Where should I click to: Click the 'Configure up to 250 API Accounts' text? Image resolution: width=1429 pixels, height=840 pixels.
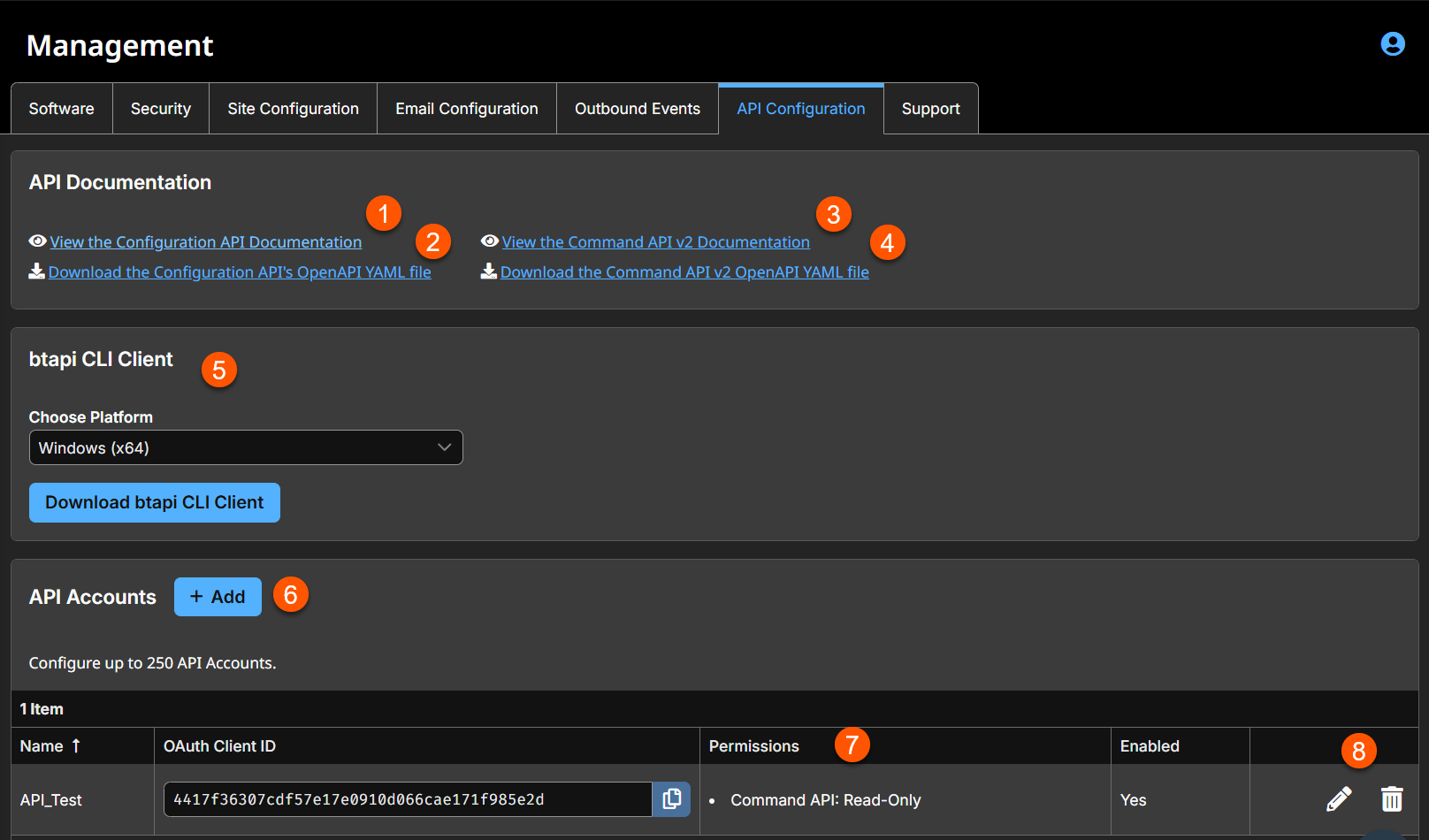(153, 663)
